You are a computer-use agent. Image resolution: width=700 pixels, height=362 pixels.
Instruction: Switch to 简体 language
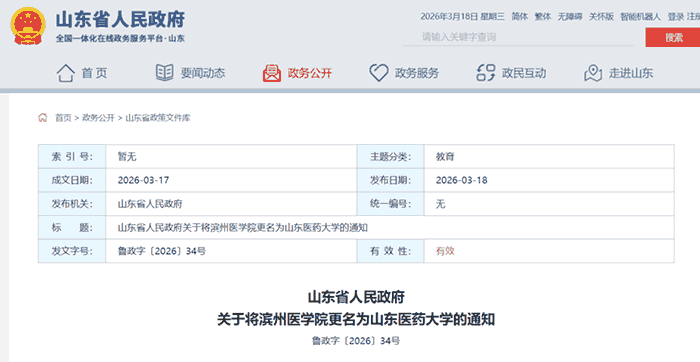click(520, 17)
